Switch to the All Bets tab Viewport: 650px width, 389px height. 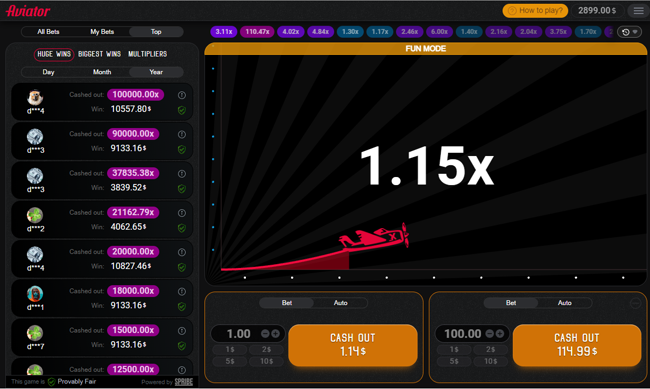(48, 32)
